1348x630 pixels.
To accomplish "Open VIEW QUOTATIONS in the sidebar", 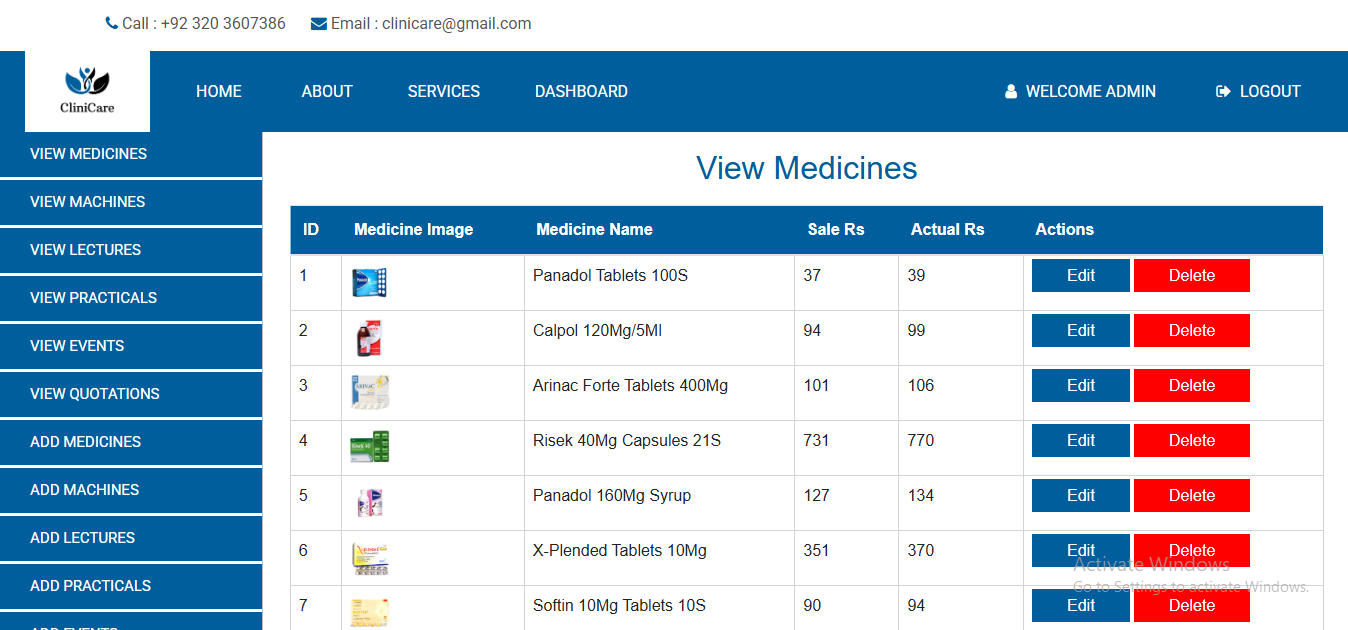I will pyautogui.click(x=131, y=394).
